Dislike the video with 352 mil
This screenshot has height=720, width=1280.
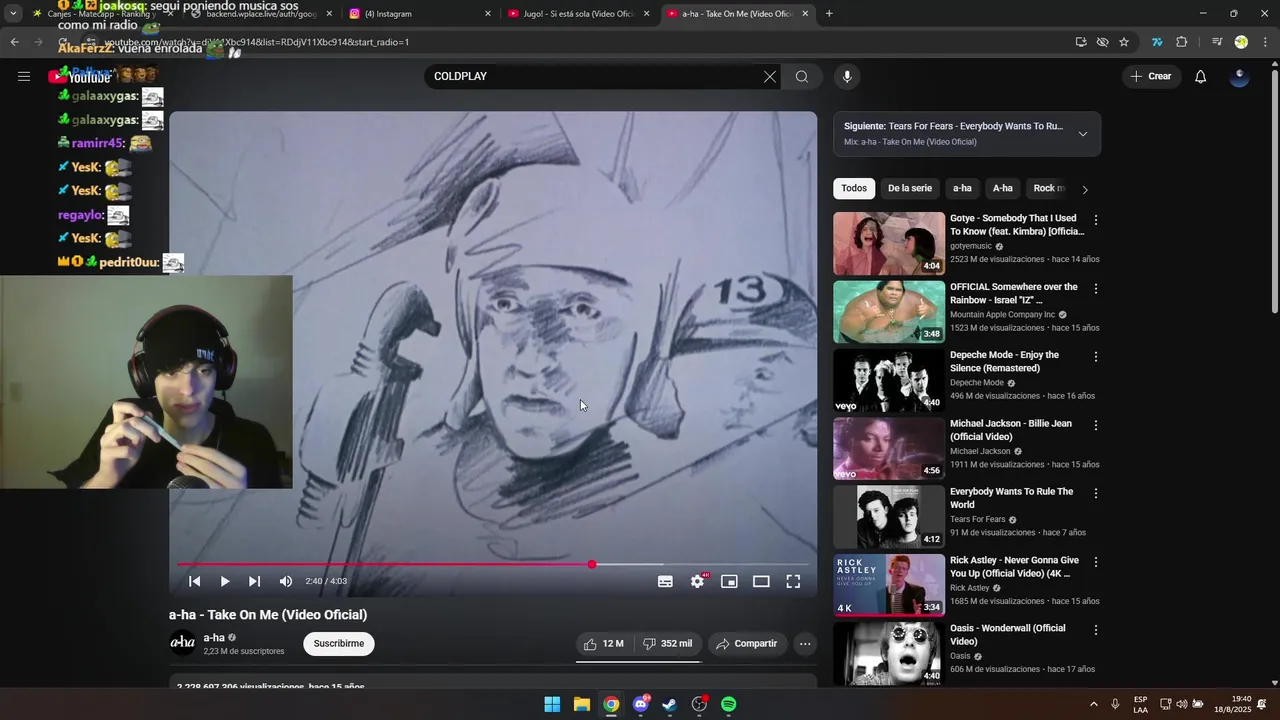point(668,644)
